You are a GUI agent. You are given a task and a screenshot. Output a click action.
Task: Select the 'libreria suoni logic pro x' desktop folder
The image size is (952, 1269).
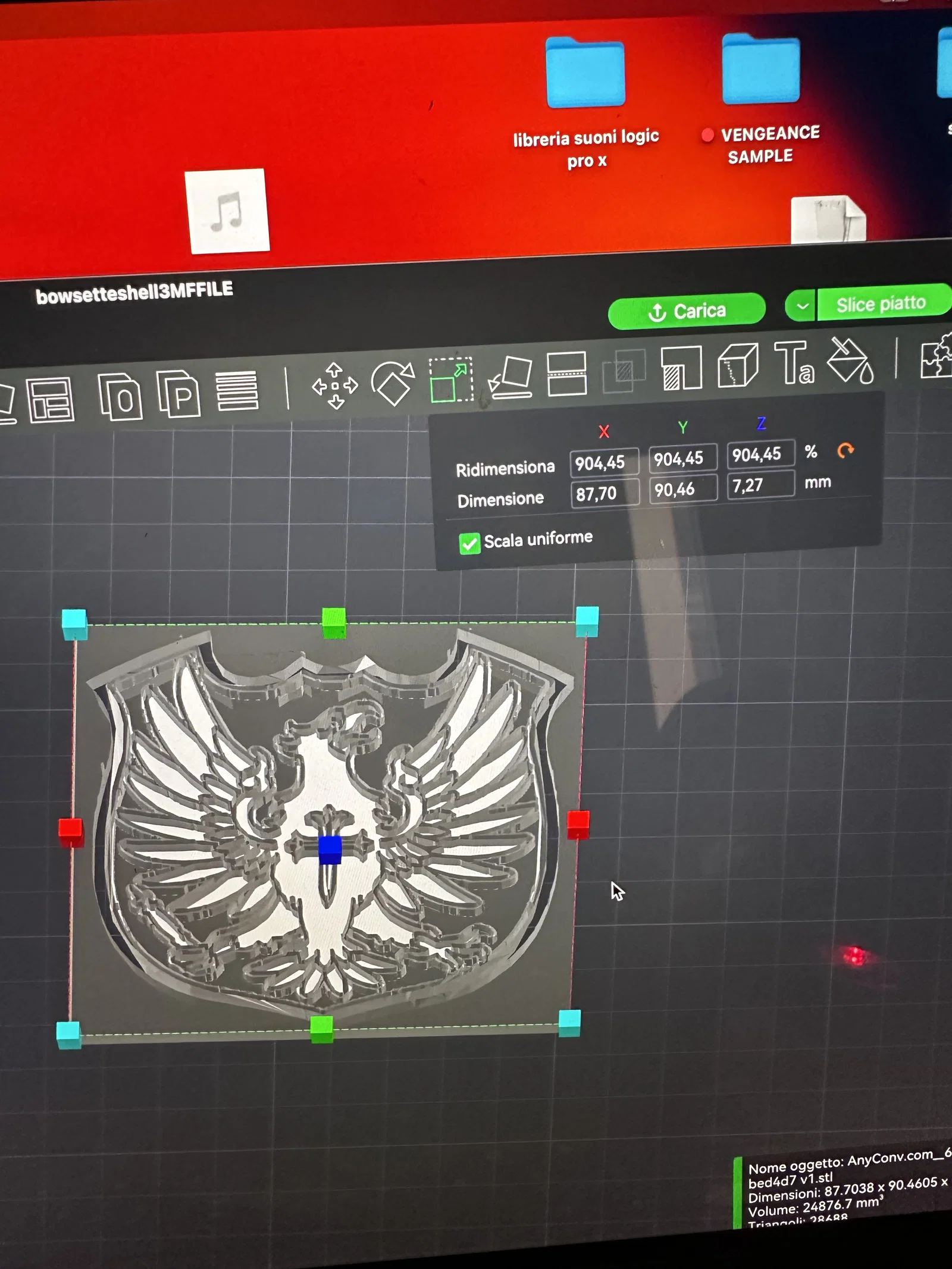tap(586, 102)
